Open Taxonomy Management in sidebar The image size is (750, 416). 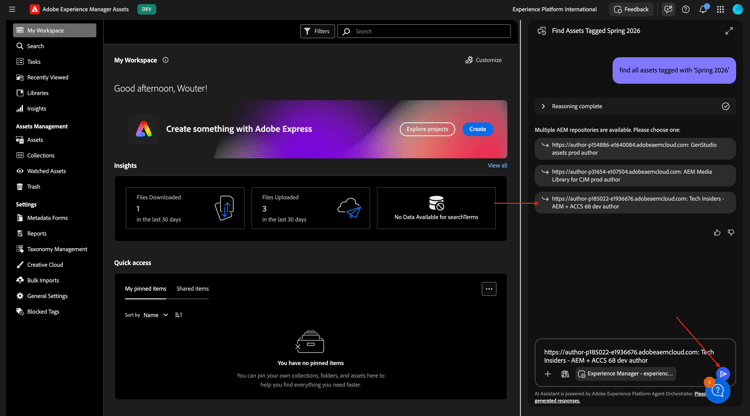click(x=55, y=249)
